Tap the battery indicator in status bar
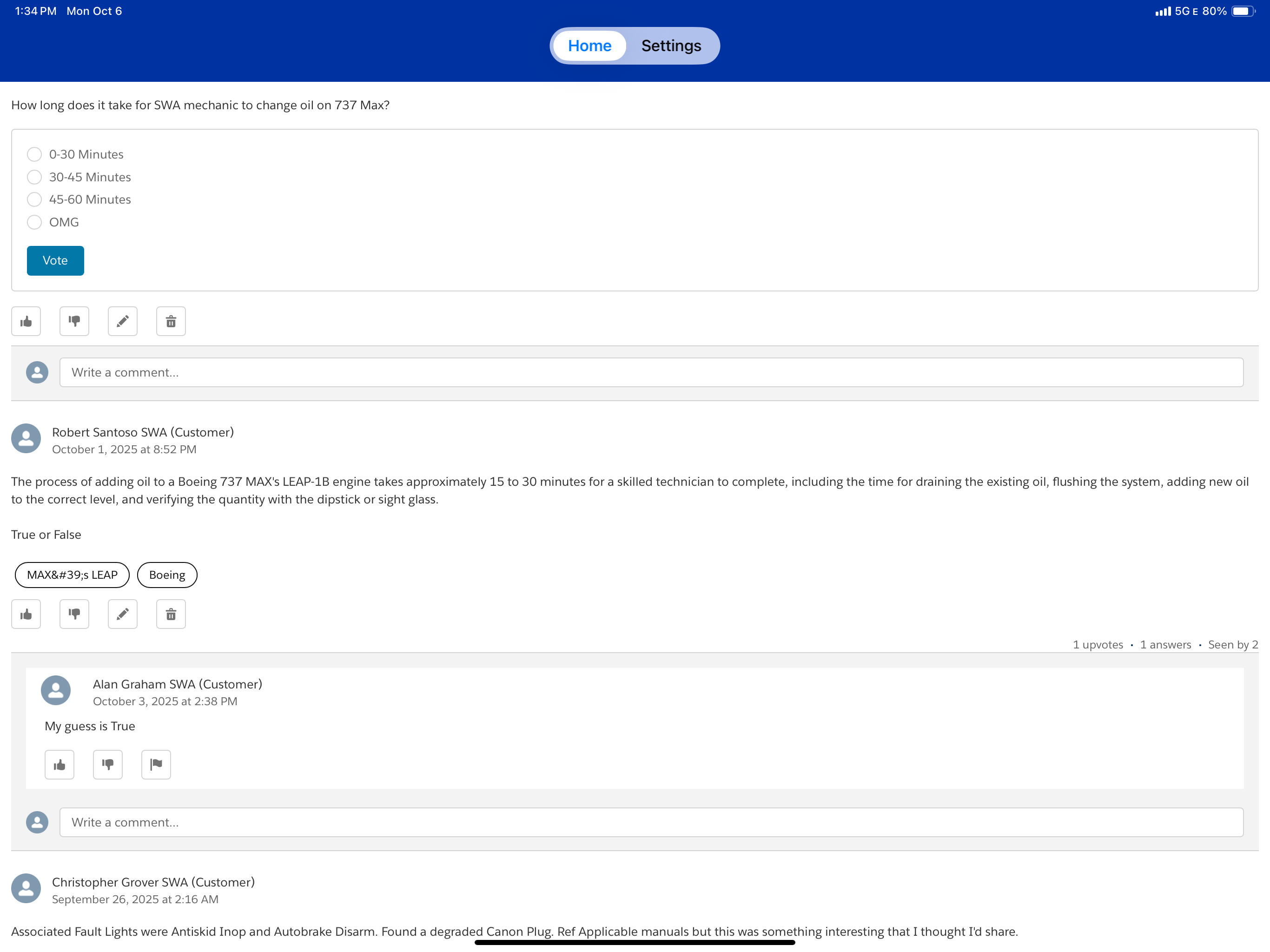Viewport: 1270px width, 952px height. click(1243, 12)
